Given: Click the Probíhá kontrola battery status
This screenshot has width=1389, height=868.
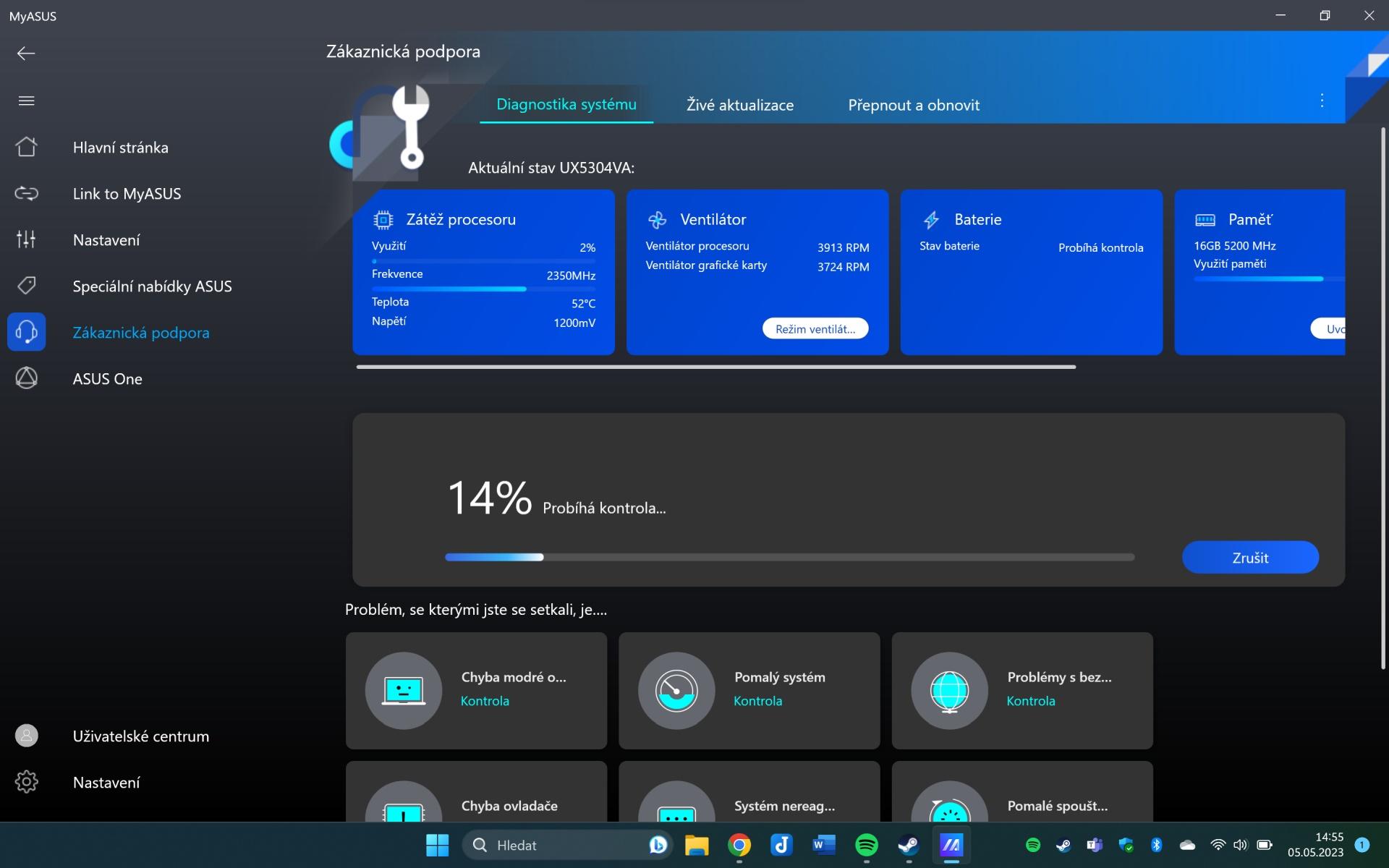Looking at the screenshot, I should (x=1100, y=247).
